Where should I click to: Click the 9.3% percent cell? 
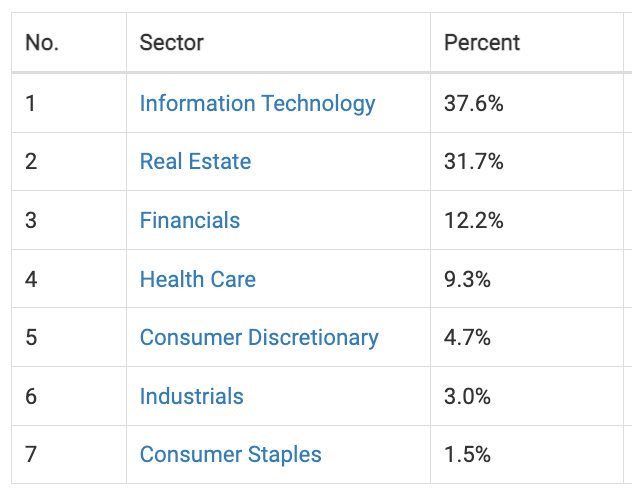[x=467, y=279]
